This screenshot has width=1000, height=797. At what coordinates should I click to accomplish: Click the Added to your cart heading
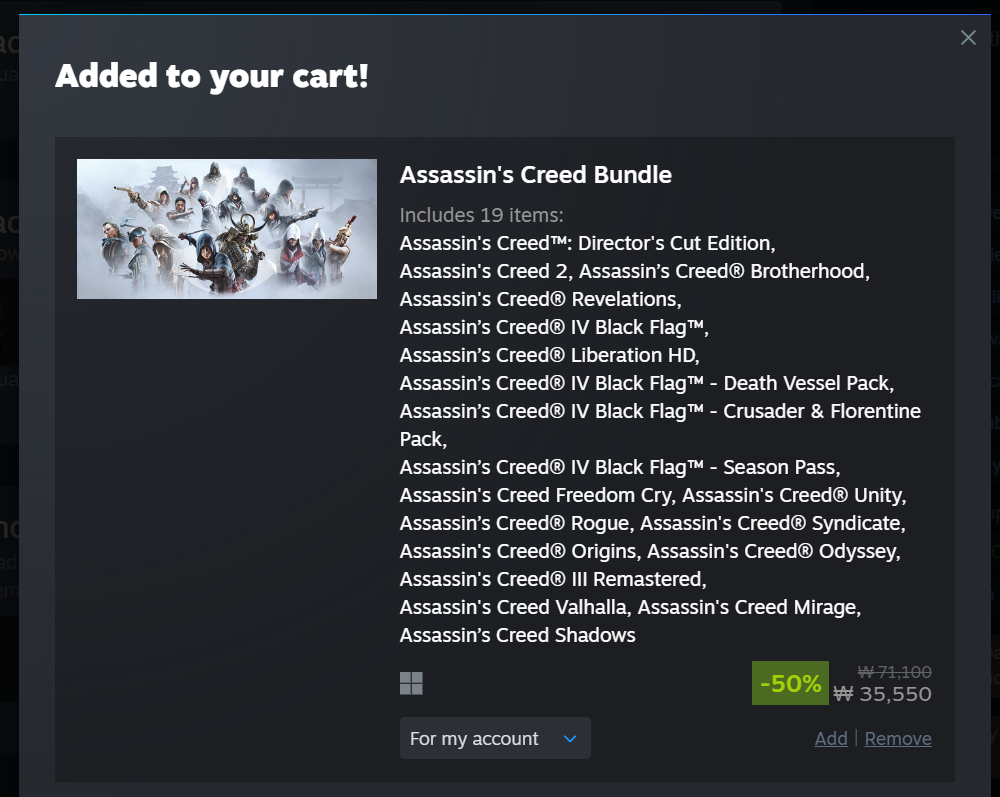212,76
